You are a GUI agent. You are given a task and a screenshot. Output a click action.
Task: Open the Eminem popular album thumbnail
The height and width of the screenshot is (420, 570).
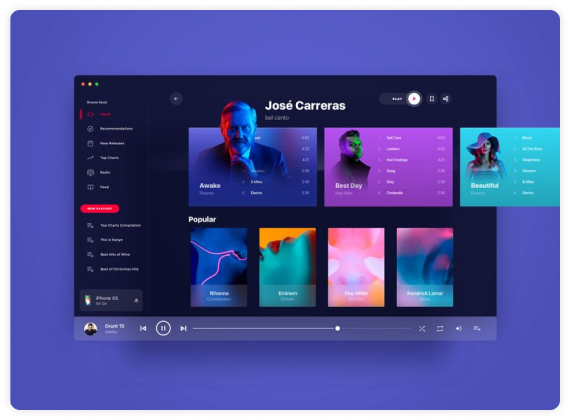287,267
